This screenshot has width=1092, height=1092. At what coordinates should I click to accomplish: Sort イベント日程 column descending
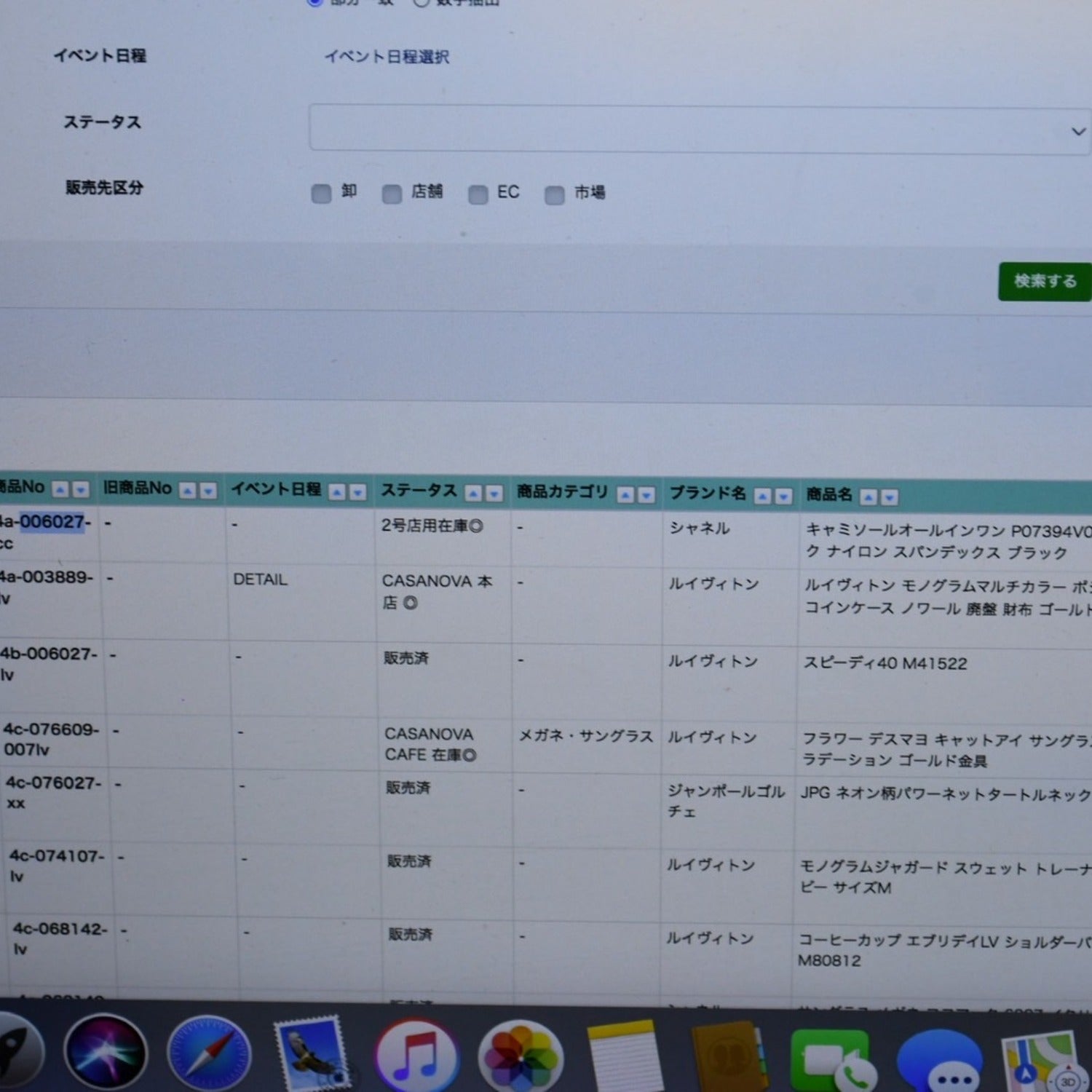pyautogui.click(x=357, y=492)
